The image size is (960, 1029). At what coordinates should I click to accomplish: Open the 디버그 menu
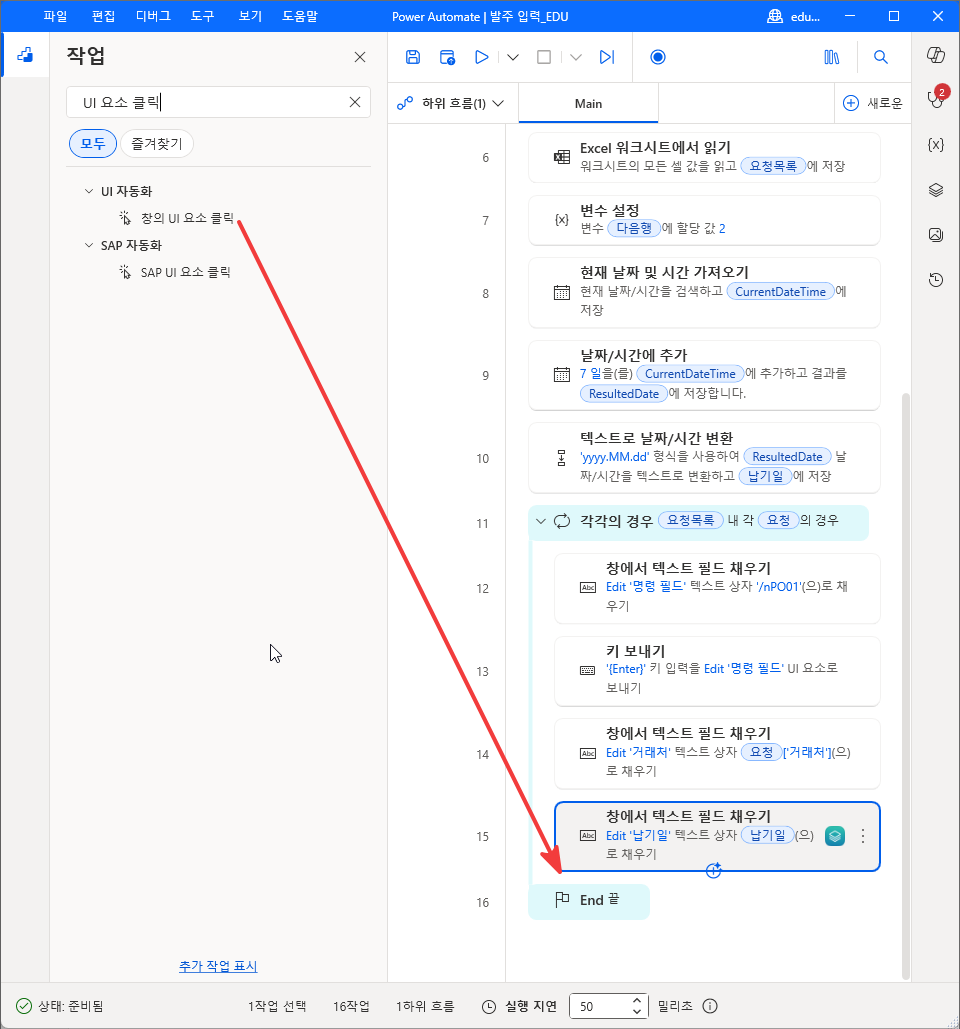point(153,16)
